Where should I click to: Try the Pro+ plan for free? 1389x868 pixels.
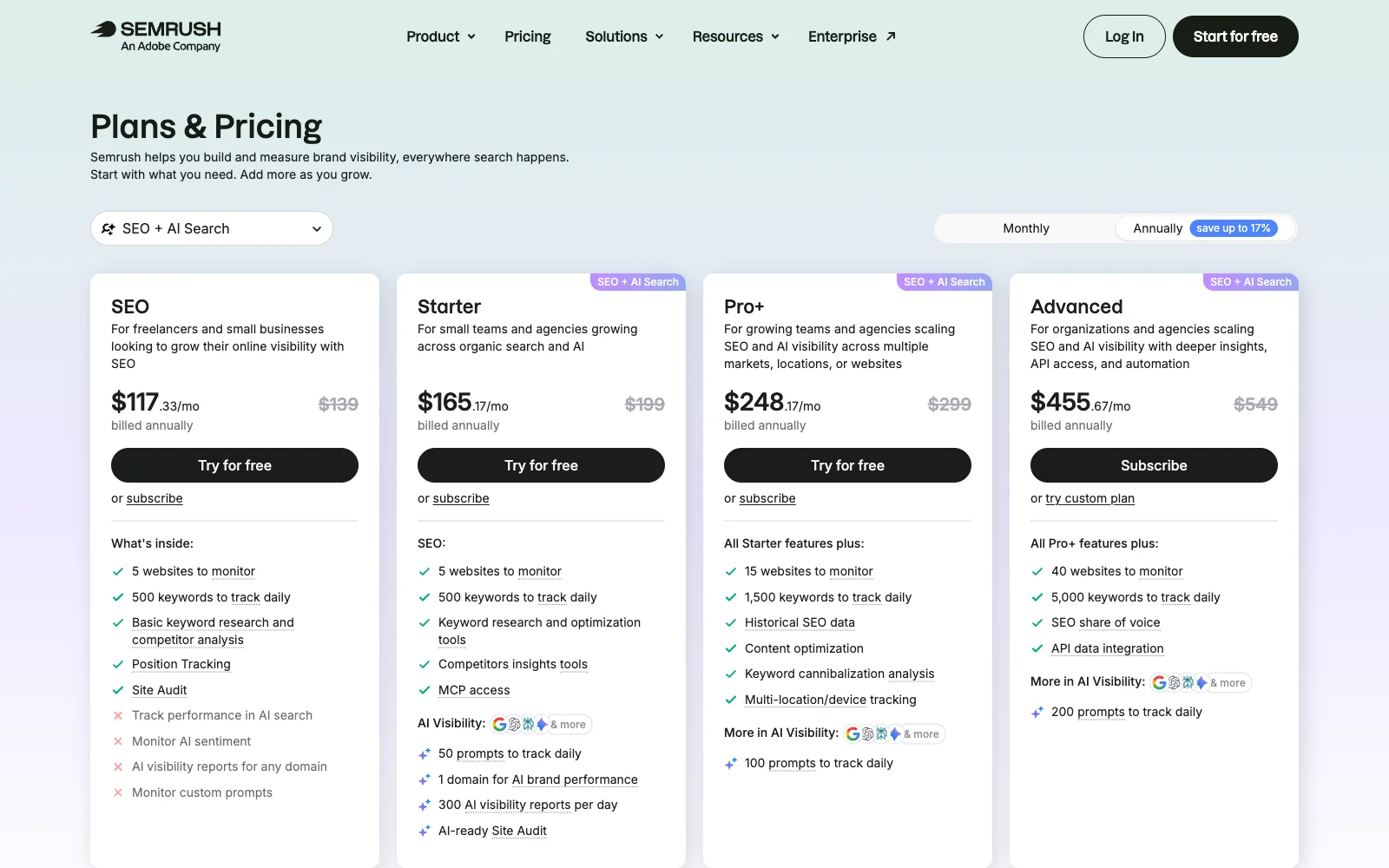847,465
